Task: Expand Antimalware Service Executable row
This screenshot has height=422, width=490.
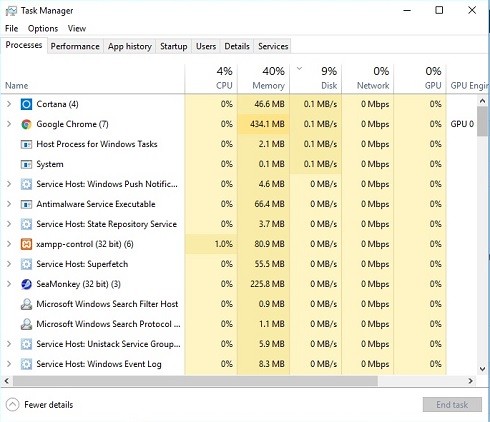Action: coord(9,204)
